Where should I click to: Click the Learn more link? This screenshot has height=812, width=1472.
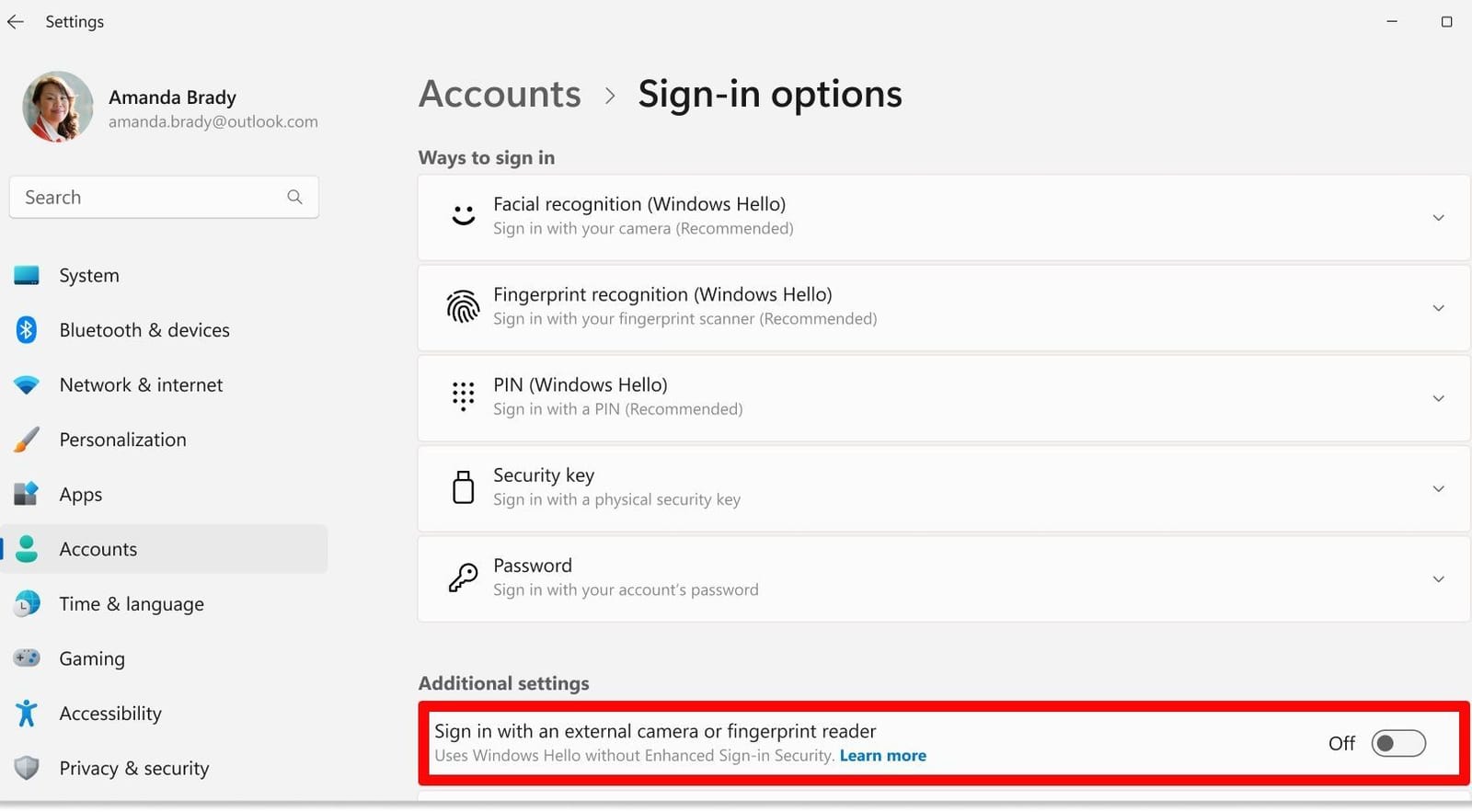pos(882,756)
